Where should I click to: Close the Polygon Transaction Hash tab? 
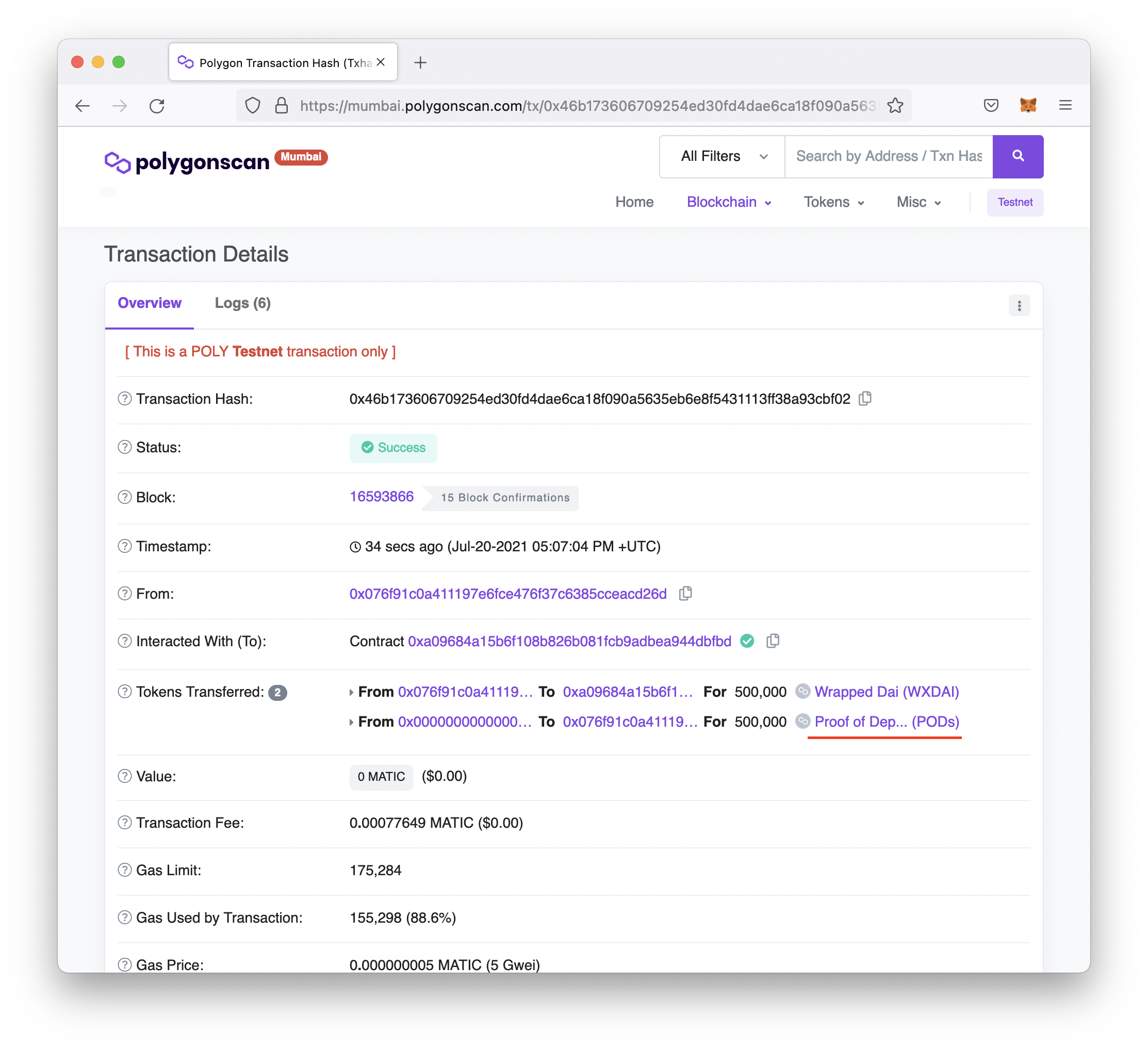(381, 62)
